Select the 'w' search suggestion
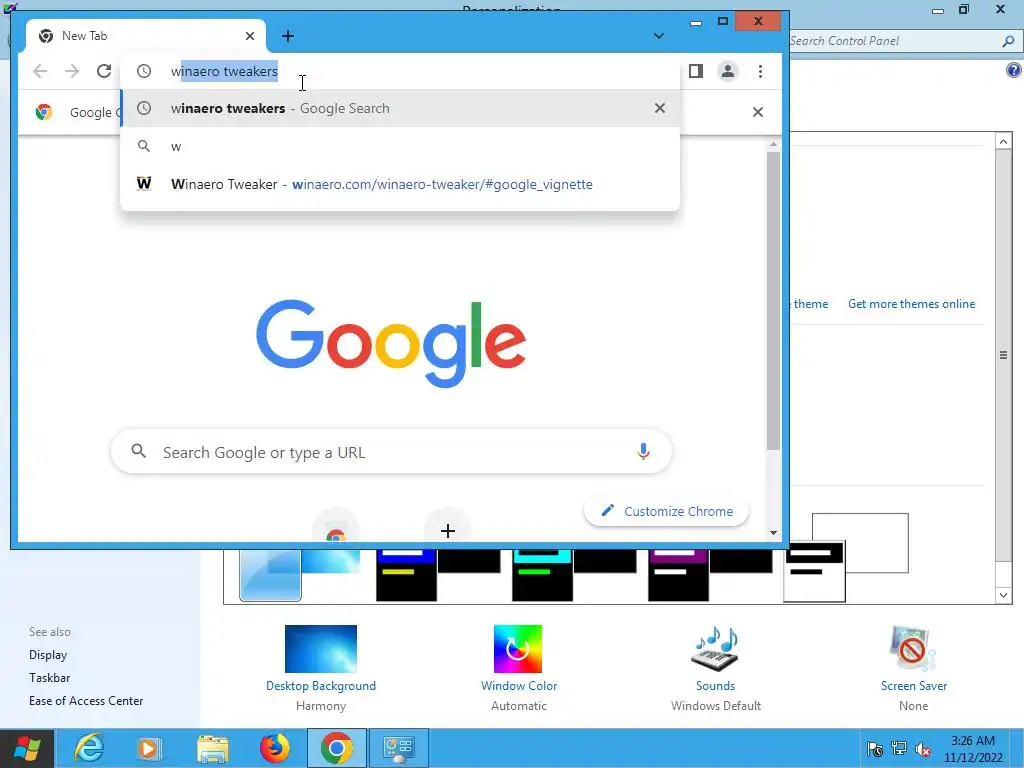Viewport: 1024px width, 768px height. tap(400, 146)
